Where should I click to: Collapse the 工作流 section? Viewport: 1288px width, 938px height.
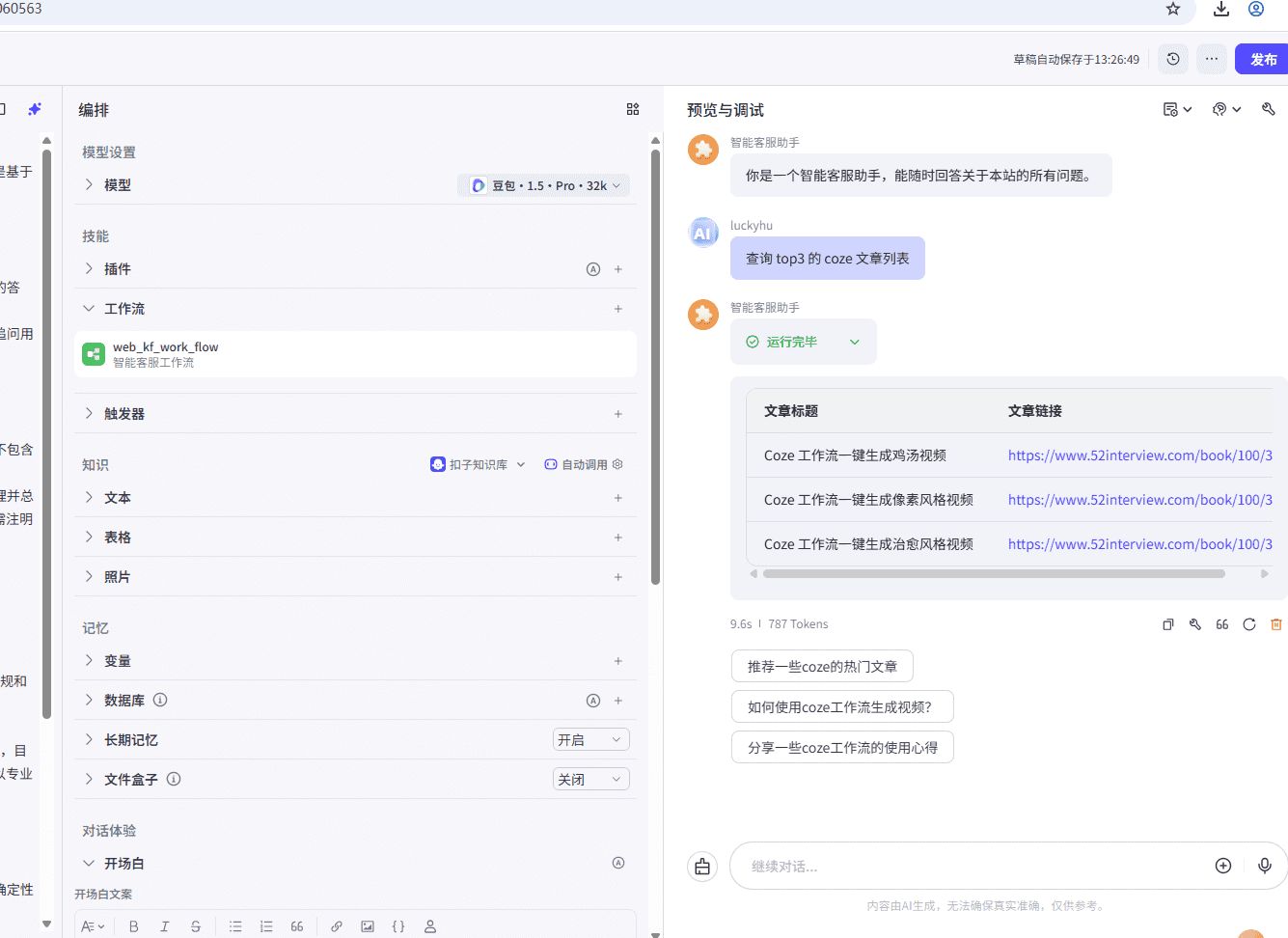[89, 309]
